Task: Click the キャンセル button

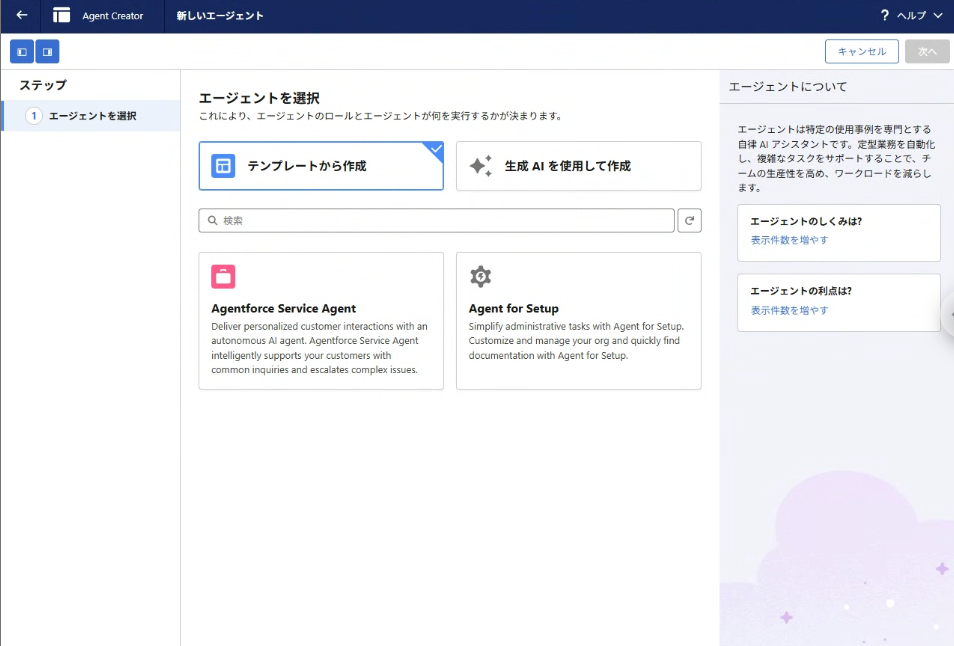Action: click(862, 52)
